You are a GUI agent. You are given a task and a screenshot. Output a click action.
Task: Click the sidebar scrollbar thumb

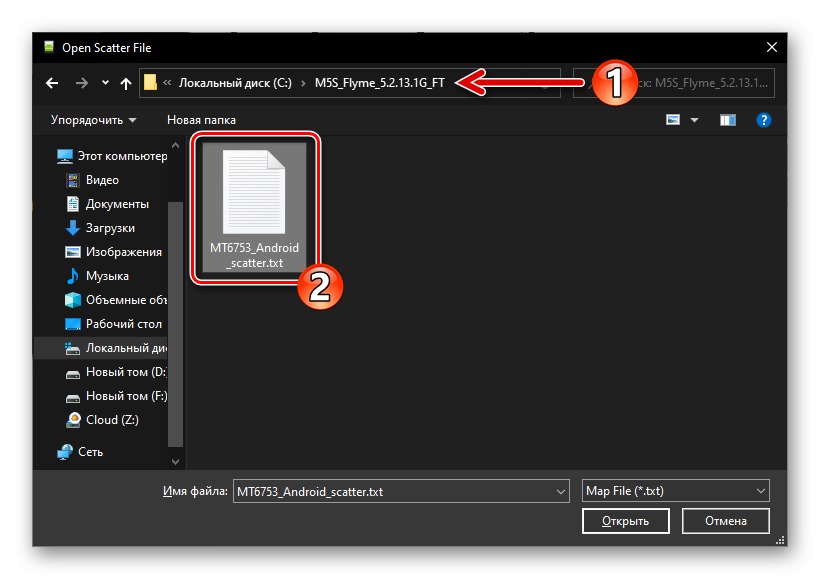[175, 324]
